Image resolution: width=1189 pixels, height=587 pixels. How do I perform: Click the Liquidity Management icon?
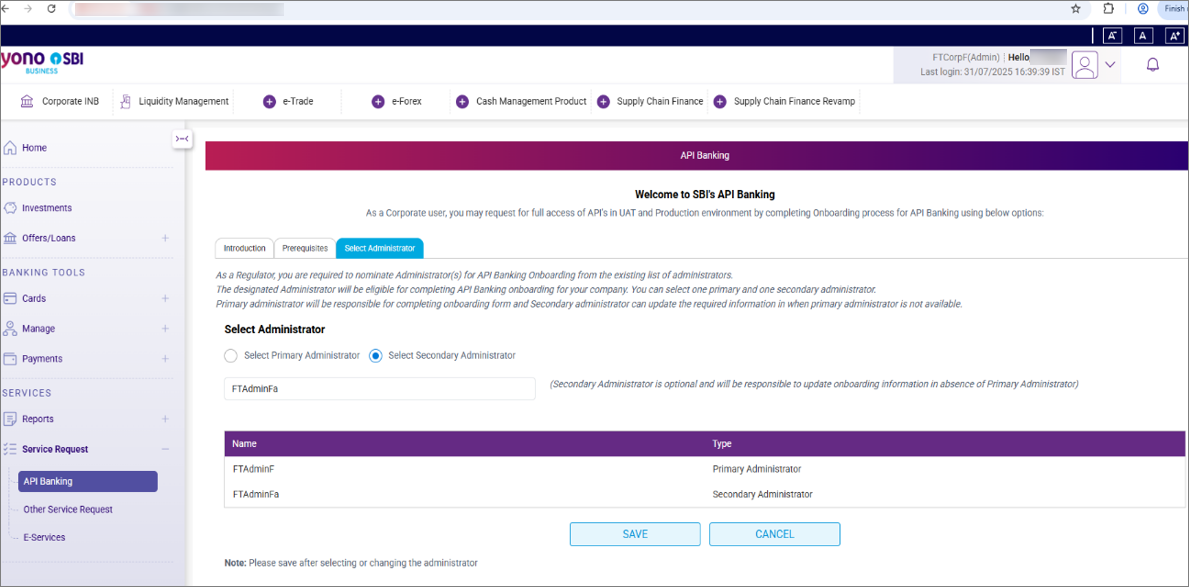(126, 101)
